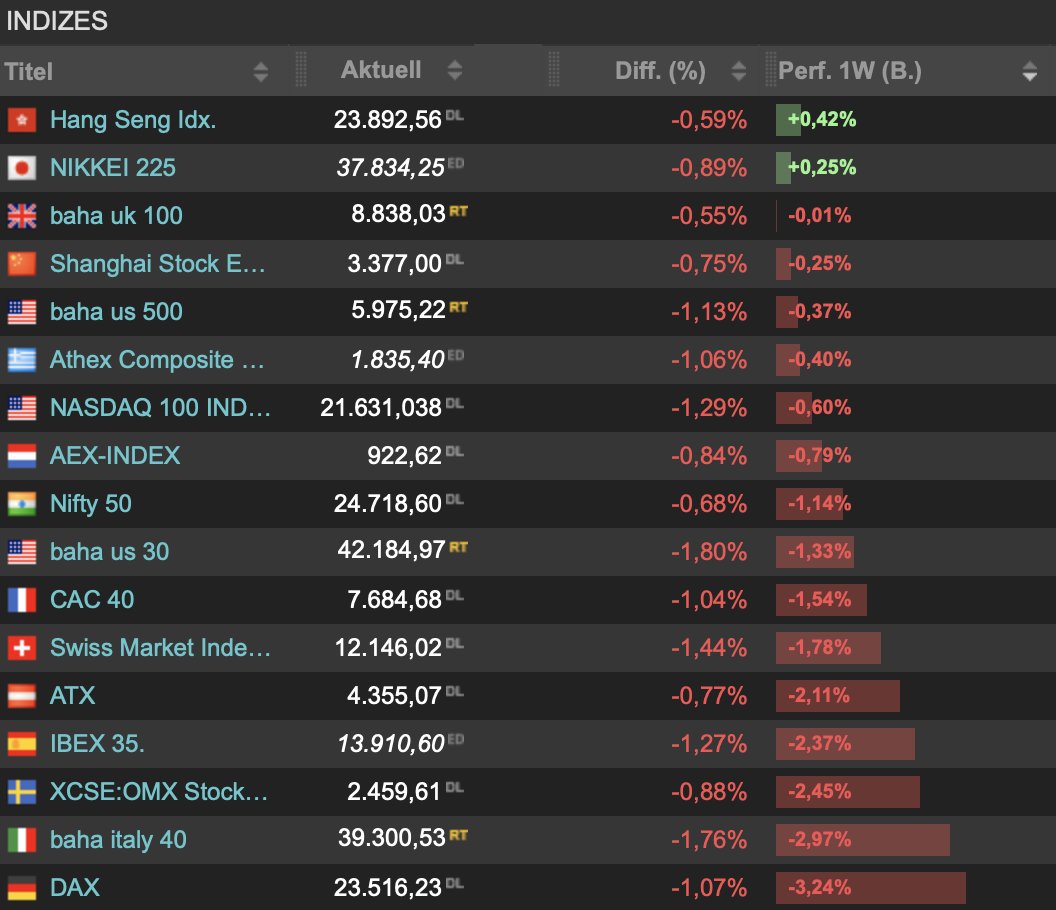1056x910 pixels.
Task: Select the -1,29% diff for NASDAQ 100
Action: pyautogui.click(x=708, y=408)
